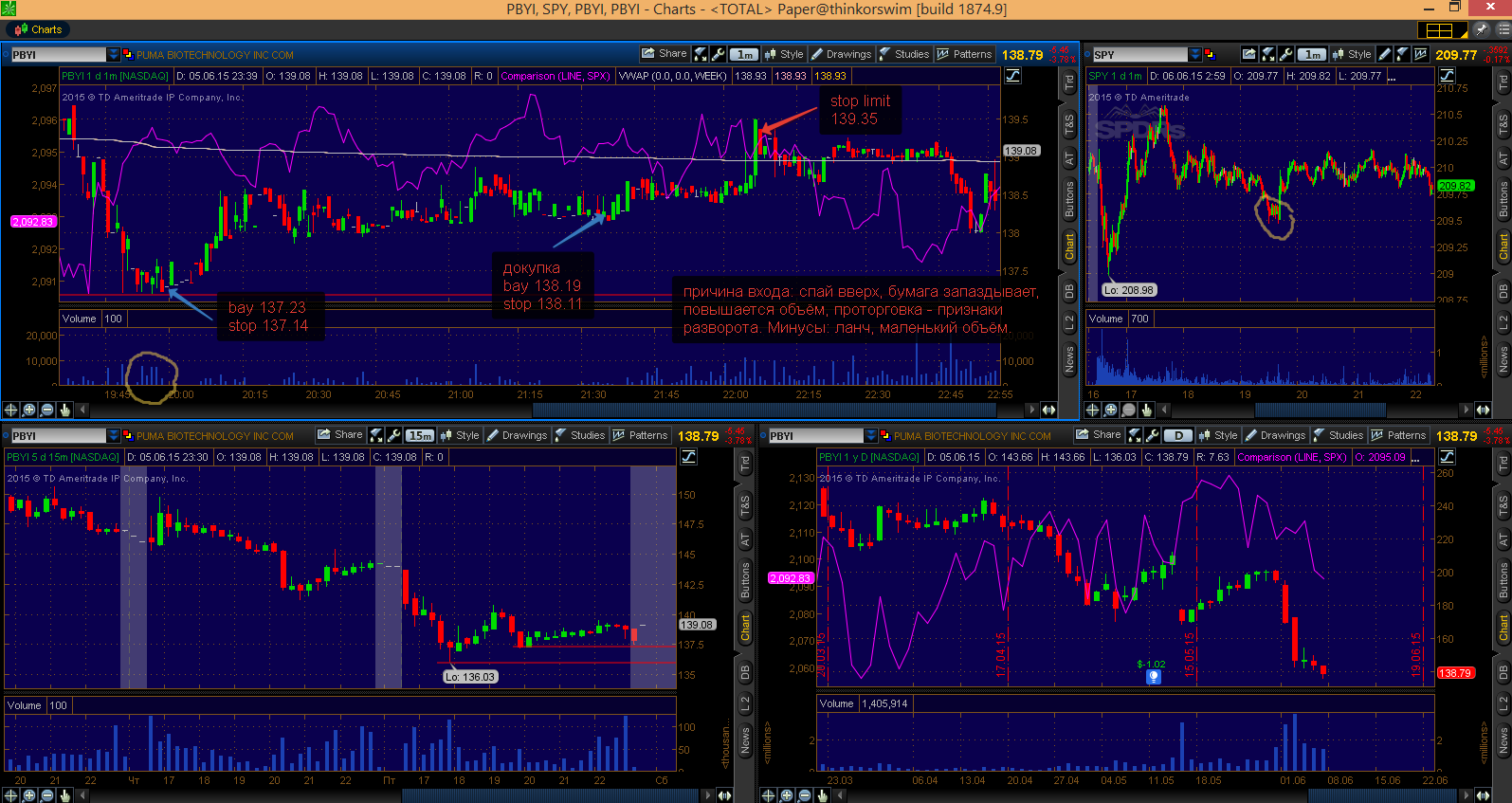This screenshot has height=803, width=1512.
Task: Expand symbol dropdown in bottom-left chart
Action: (114, 436)
